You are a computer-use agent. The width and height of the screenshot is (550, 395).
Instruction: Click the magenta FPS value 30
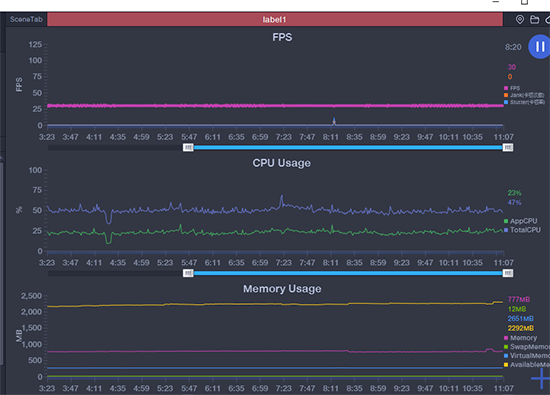click(x=512, y=67)
